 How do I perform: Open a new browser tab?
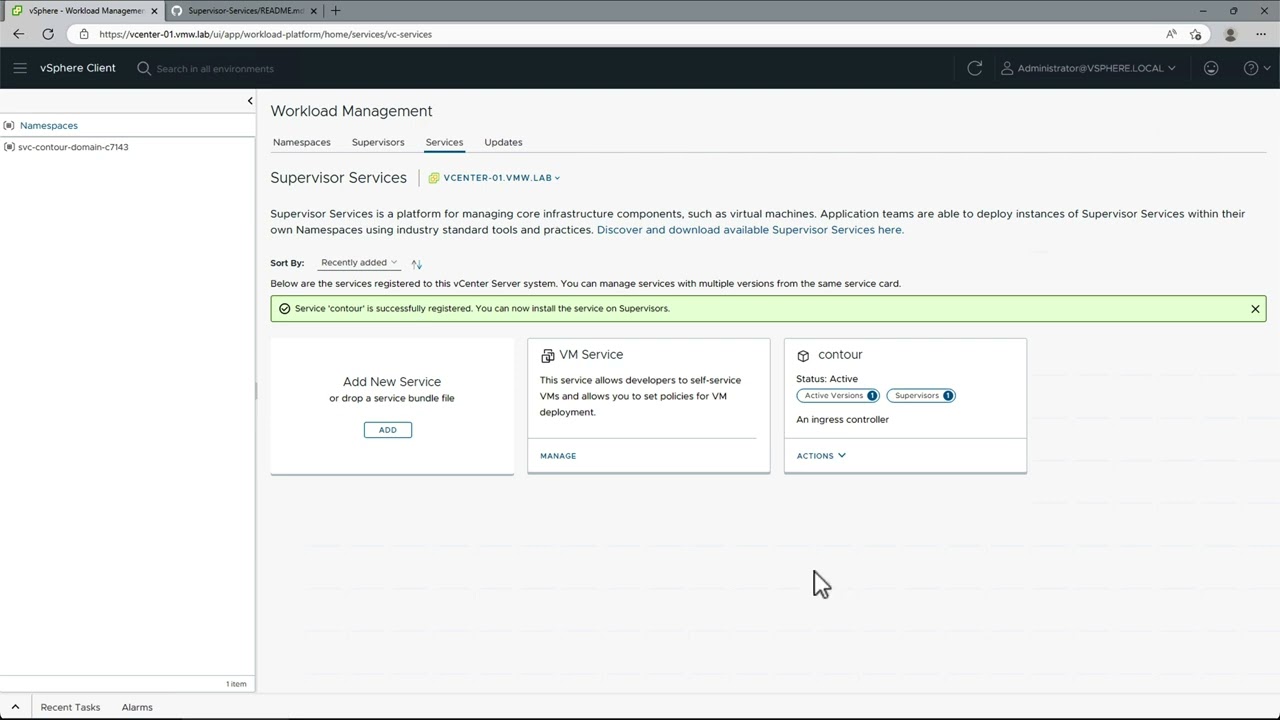(335, 11)
